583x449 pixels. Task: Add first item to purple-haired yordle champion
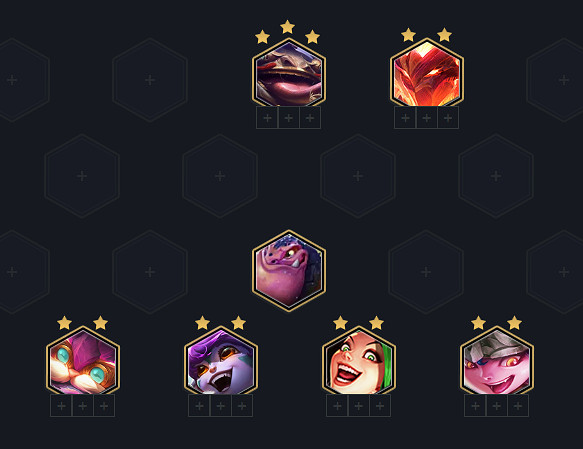point(199,406)
